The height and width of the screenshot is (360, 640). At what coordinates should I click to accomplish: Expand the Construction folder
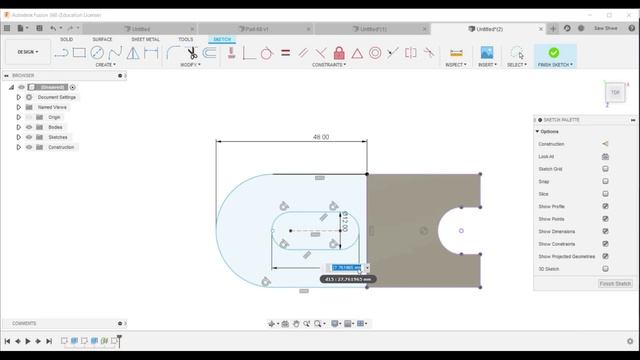18,147
